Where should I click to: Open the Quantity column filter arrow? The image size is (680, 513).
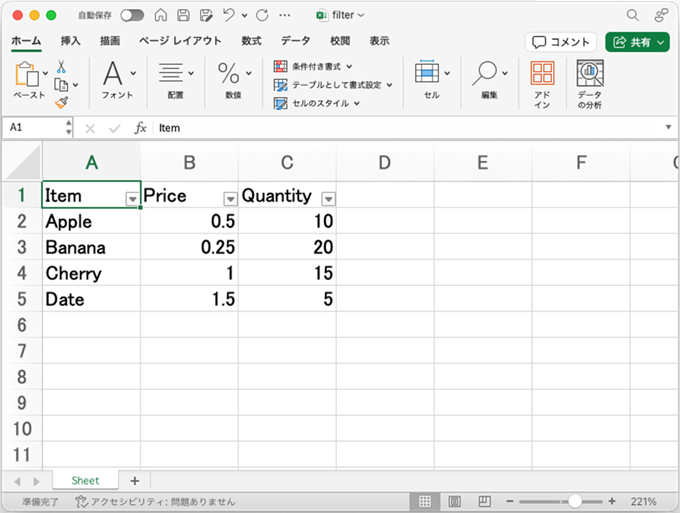328,199
